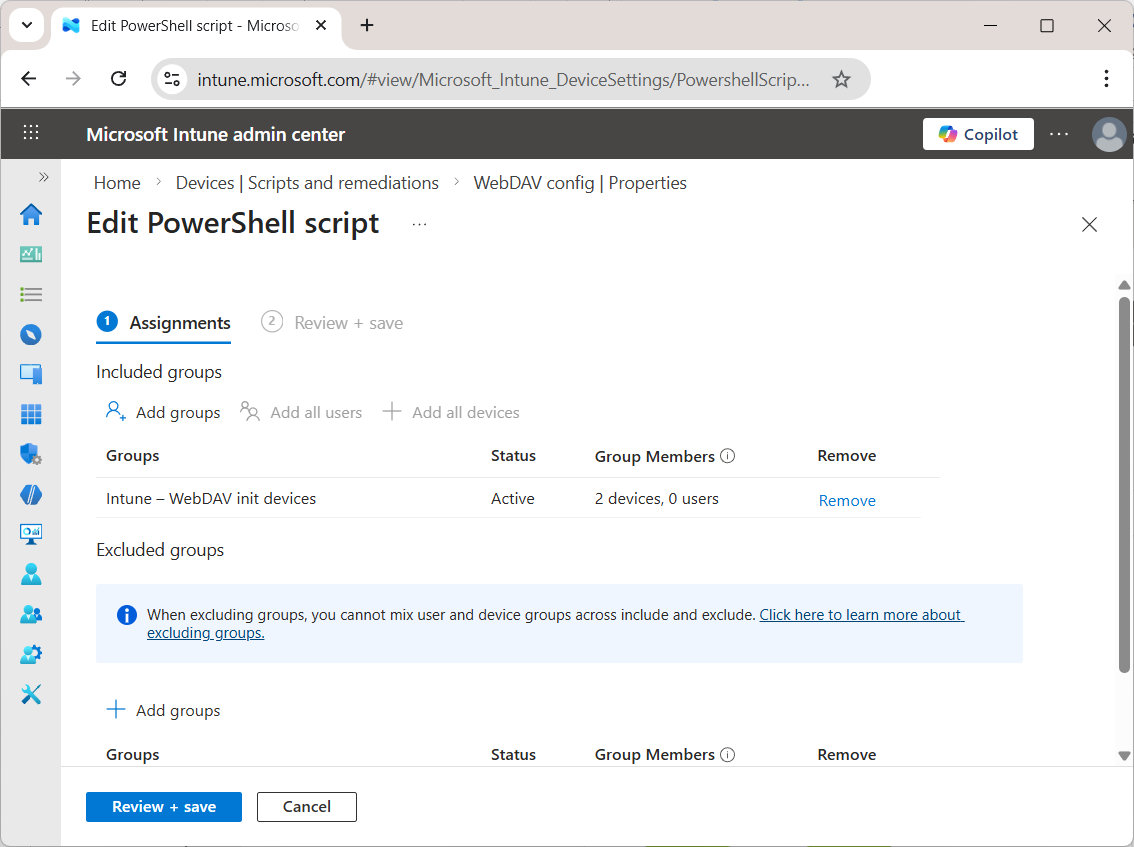The width and height of the screenshot is (1134, 847).
Task: Open the Reports monitor icon
Action: [x=30, y=534]
